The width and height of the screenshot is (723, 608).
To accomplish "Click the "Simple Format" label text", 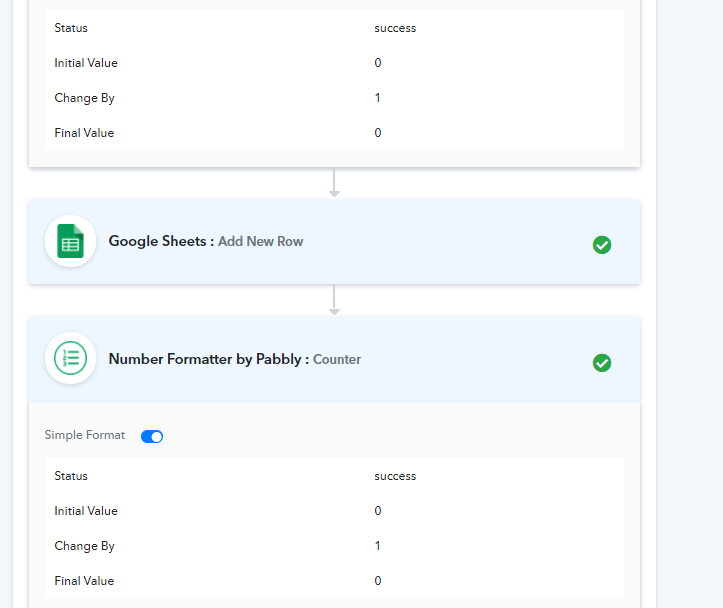I will click(x=85, y=436).
